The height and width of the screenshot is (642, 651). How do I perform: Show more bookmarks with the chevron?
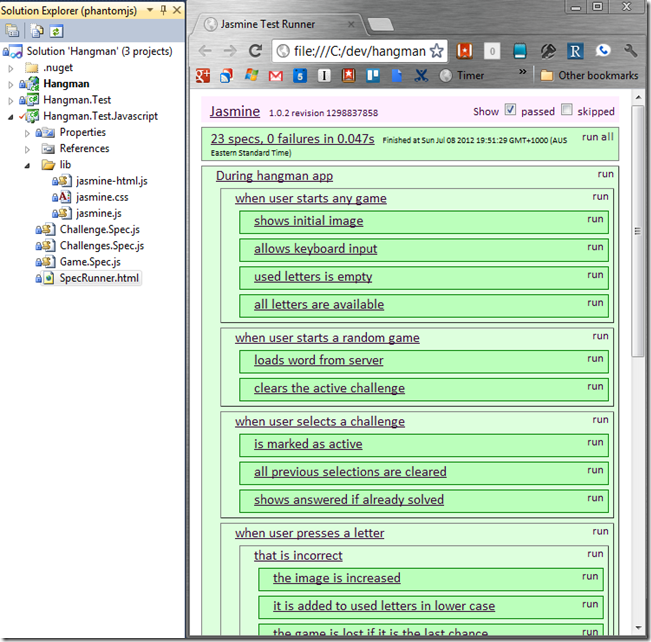(x=523, y=71)
